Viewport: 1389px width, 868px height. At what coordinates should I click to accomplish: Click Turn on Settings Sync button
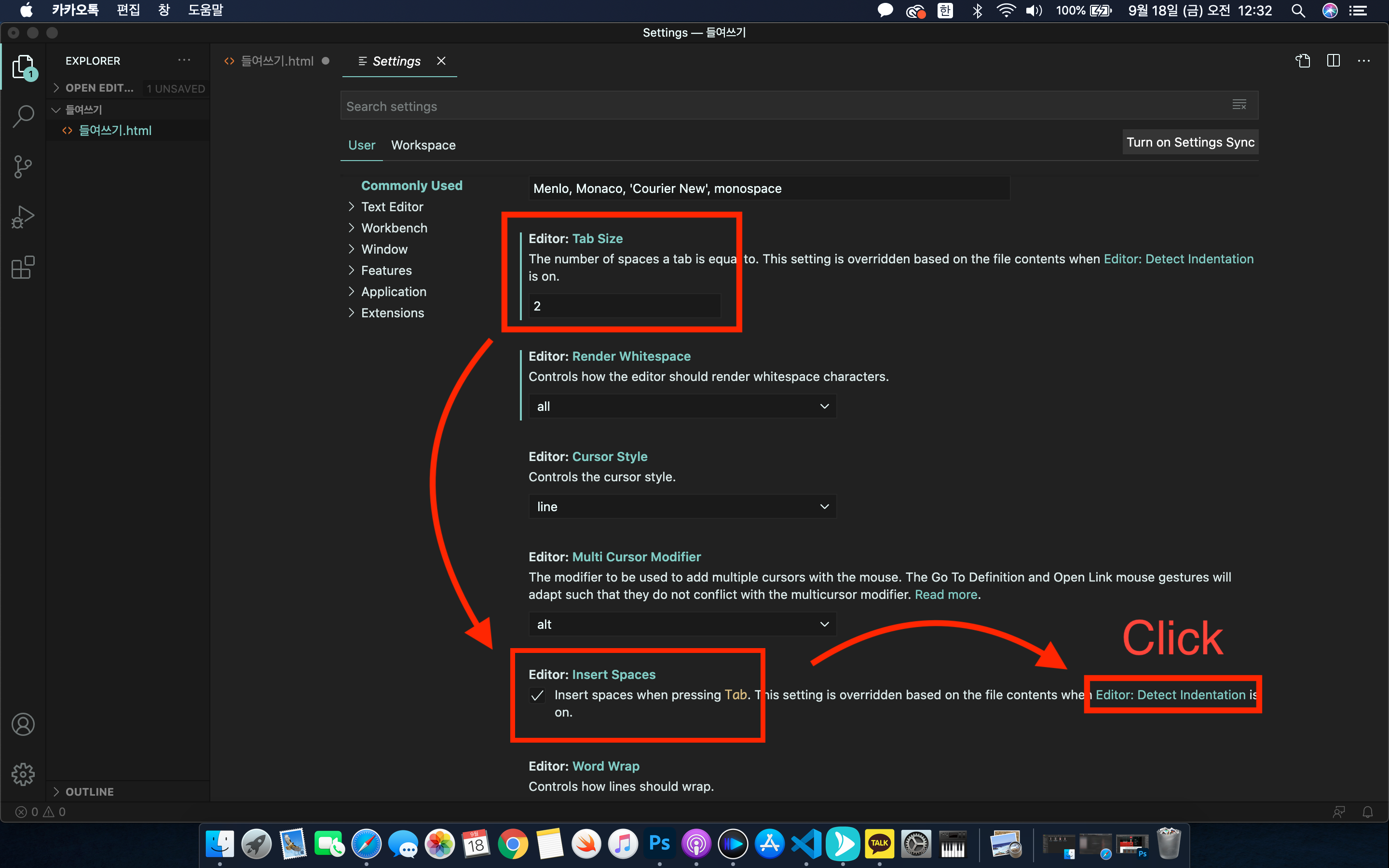(x=1190, y=142)
